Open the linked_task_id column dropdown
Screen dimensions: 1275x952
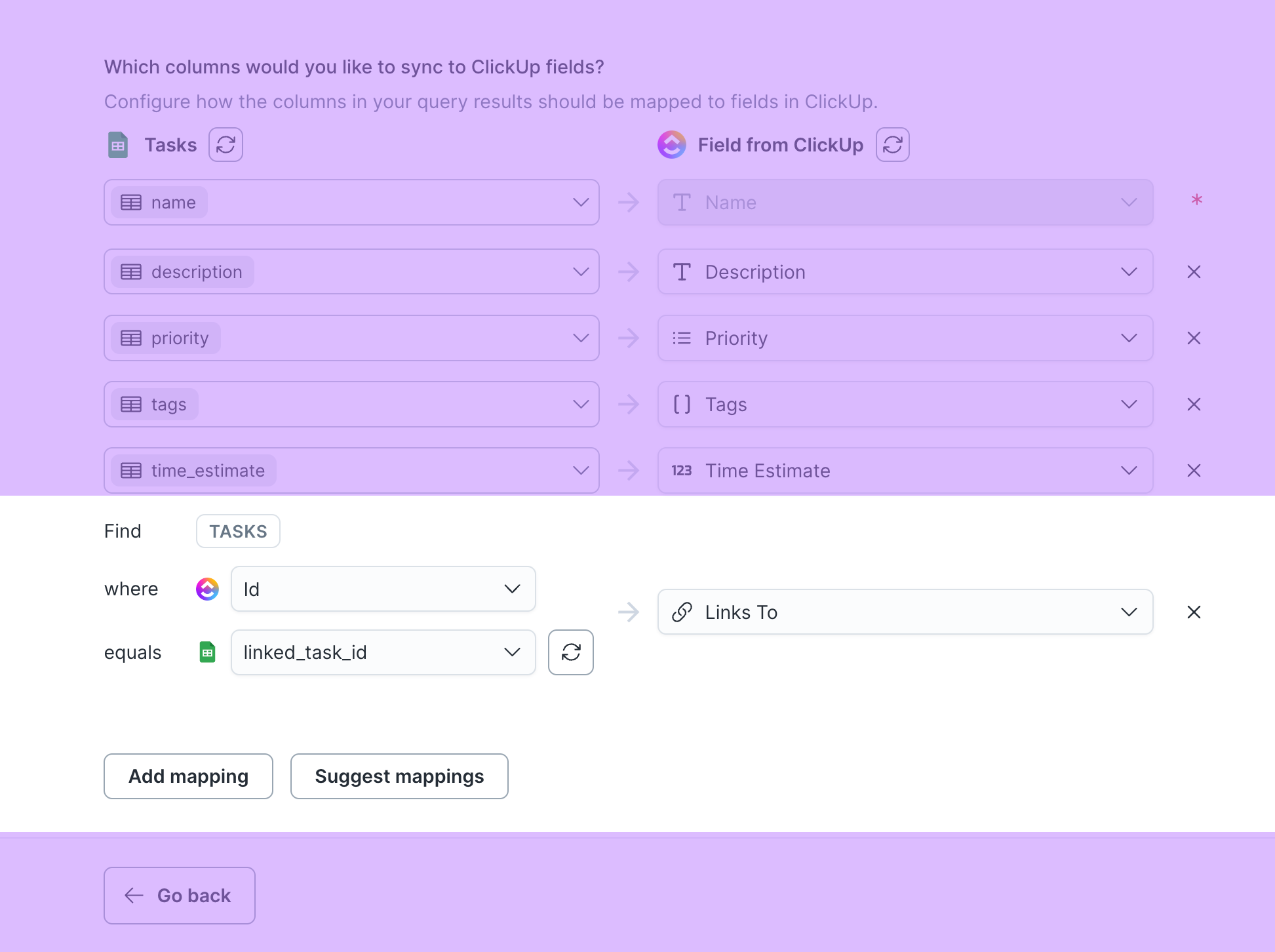point(383,652)
